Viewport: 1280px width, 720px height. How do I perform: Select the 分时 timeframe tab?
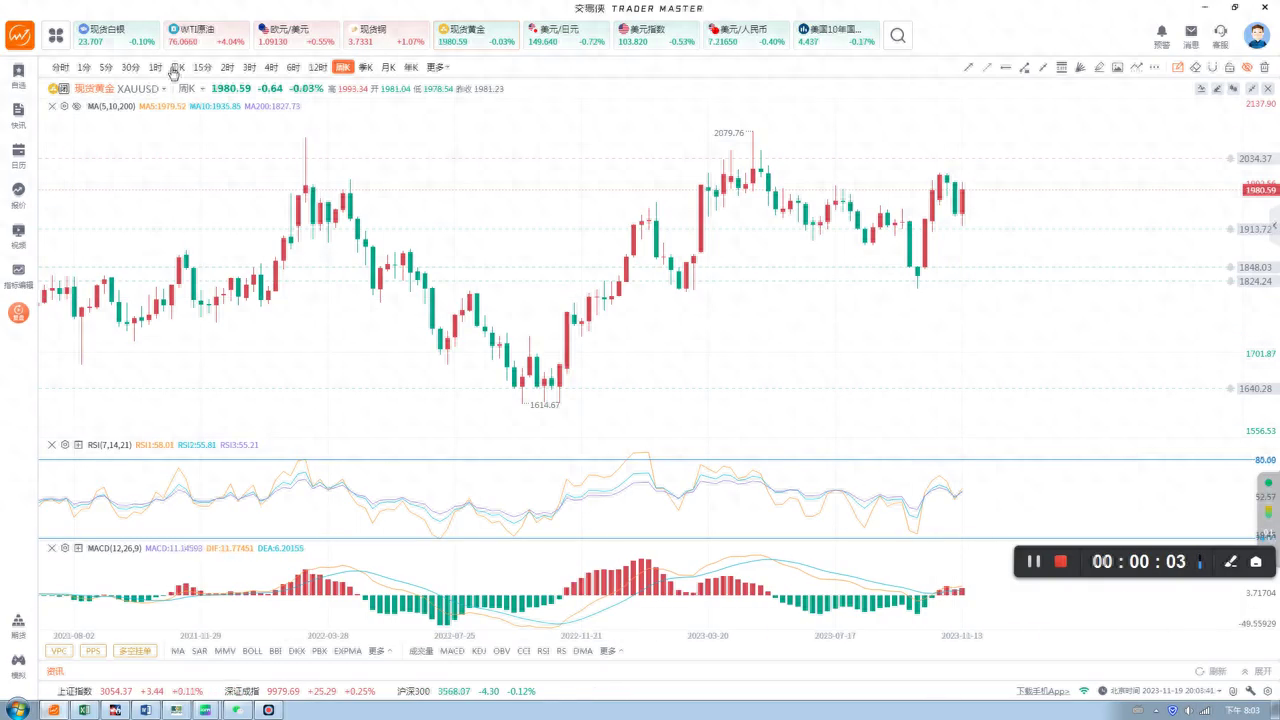pos(61,67)
